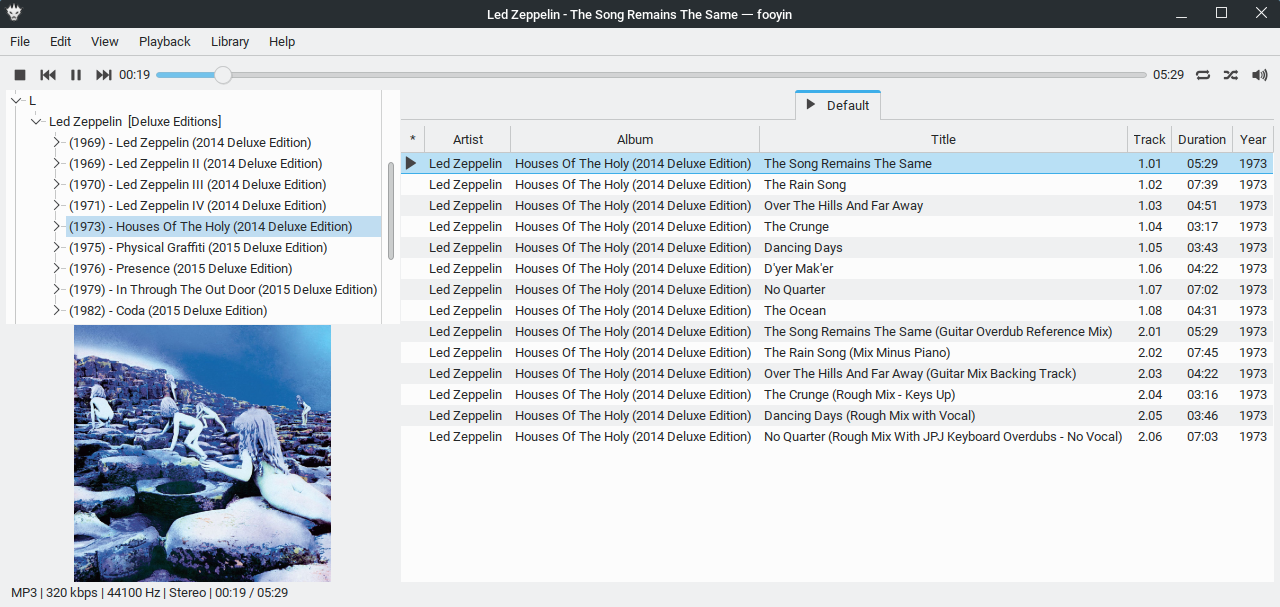Viewport: 1280px width, 607px height.
Task: Toggle repeat mode icon
Action: coord(1203,75)
